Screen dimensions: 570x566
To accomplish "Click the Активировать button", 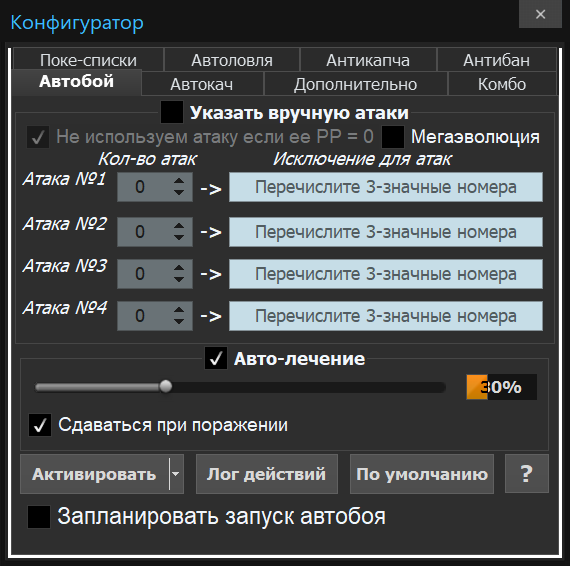I will click(x=95, y=474).
